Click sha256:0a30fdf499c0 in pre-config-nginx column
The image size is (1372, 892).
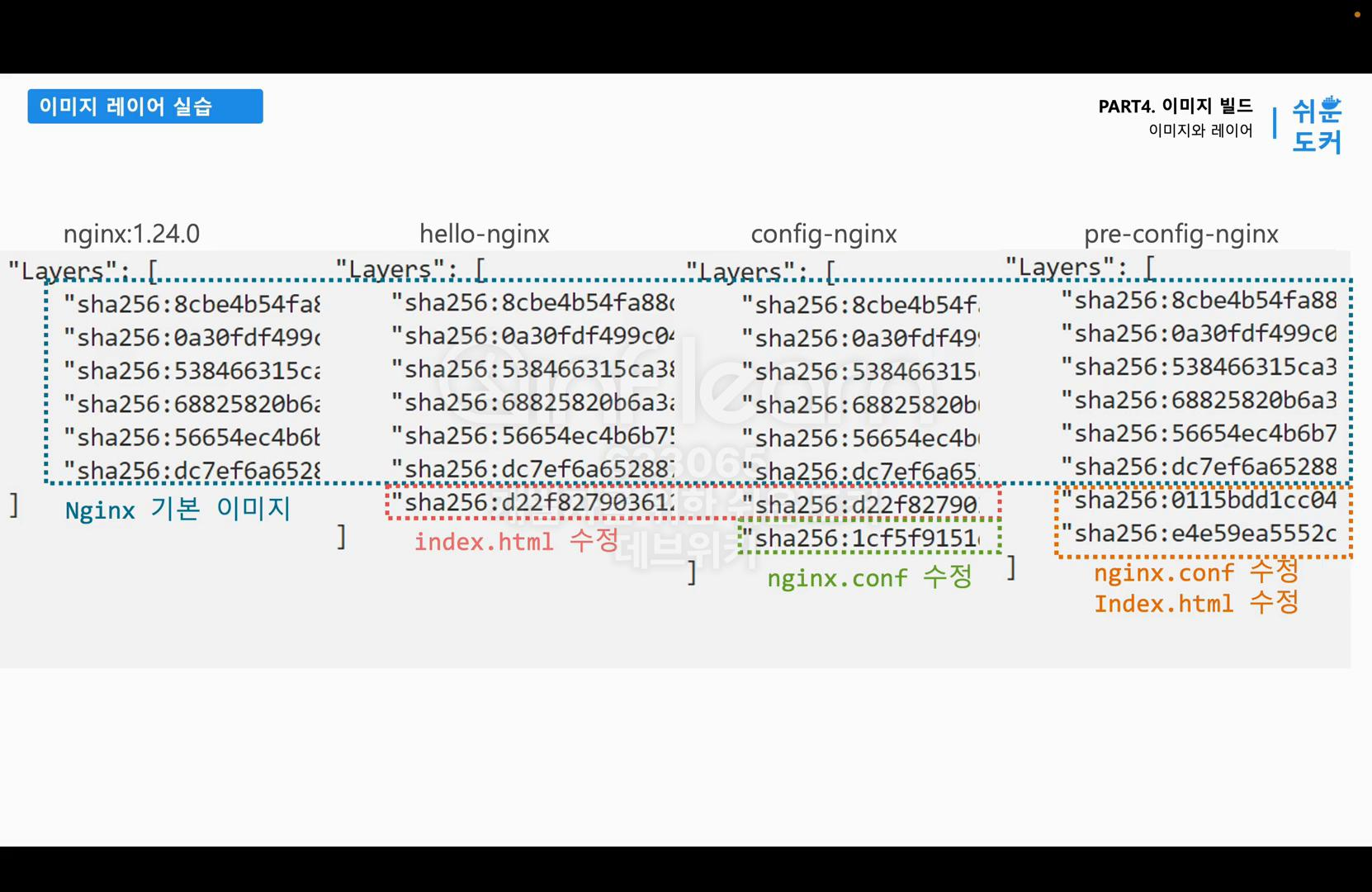tap(1199, 334)
